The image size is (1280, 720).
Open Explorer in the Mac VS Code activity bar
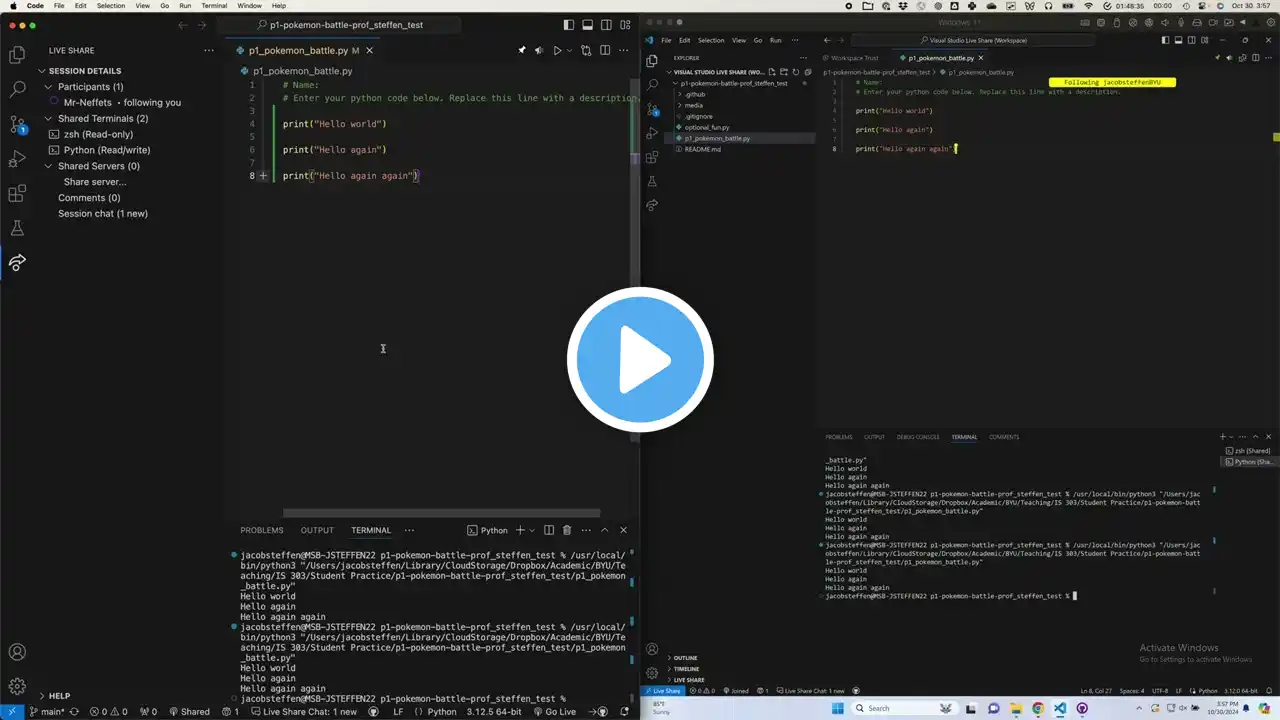pos(17,55)
